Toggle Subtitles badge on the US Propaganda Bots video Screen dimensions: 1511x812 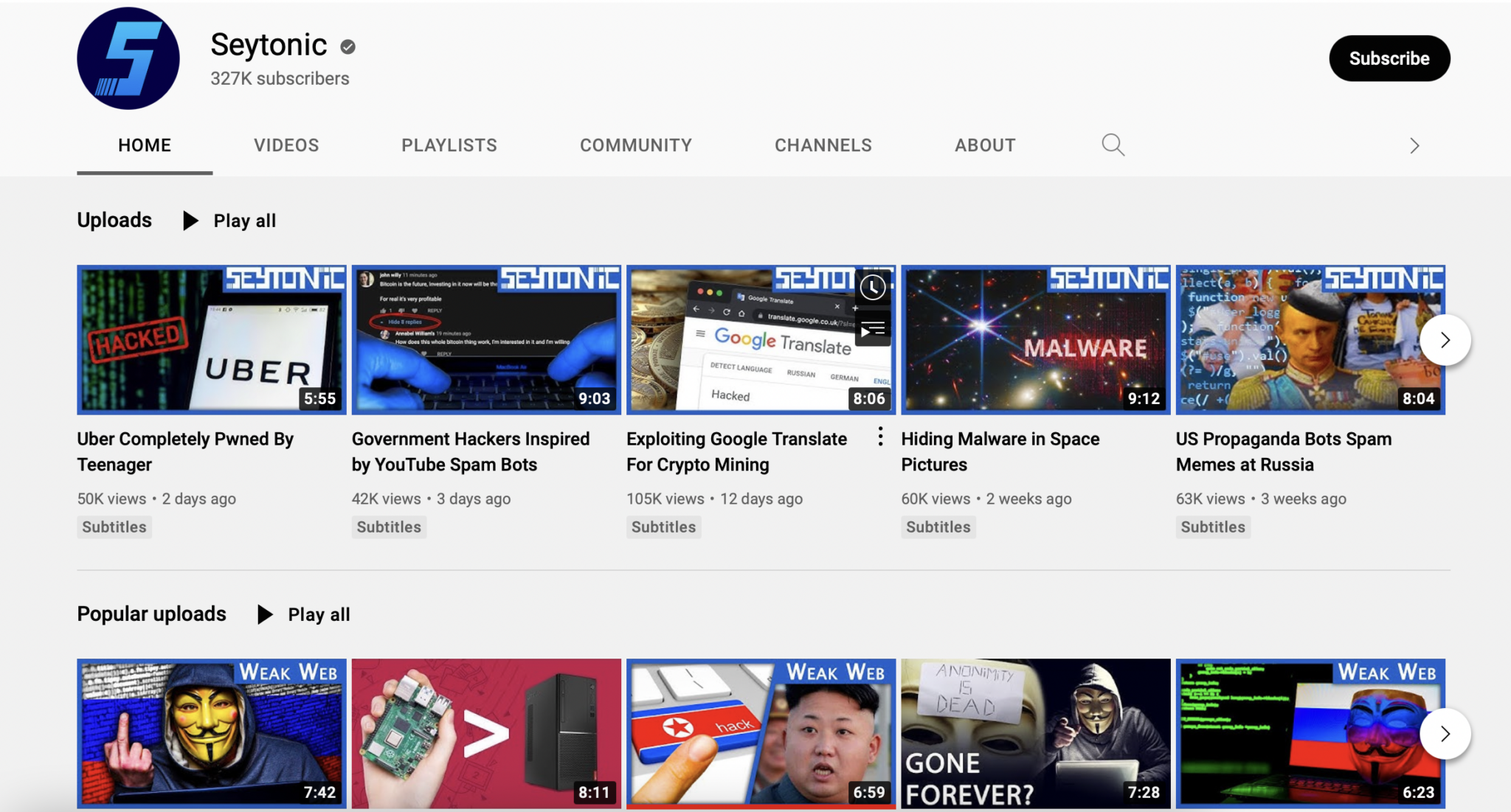point(1213,527)
